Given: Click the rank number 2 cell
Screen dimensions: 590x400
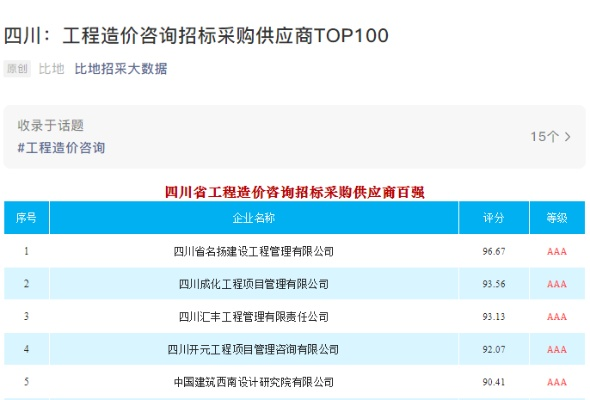Looking at the screenshot, I should click(x=26, y=284).
